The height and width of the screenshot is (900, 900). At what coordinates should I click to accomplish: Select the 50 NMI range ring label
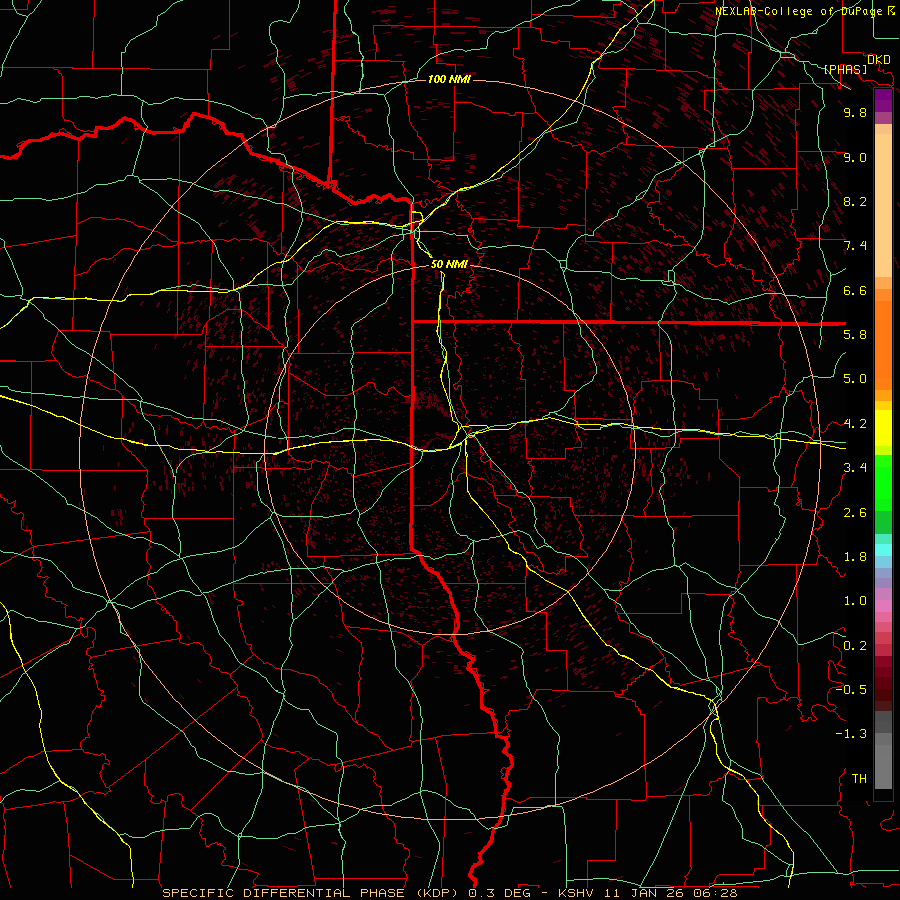coord(449,264)
